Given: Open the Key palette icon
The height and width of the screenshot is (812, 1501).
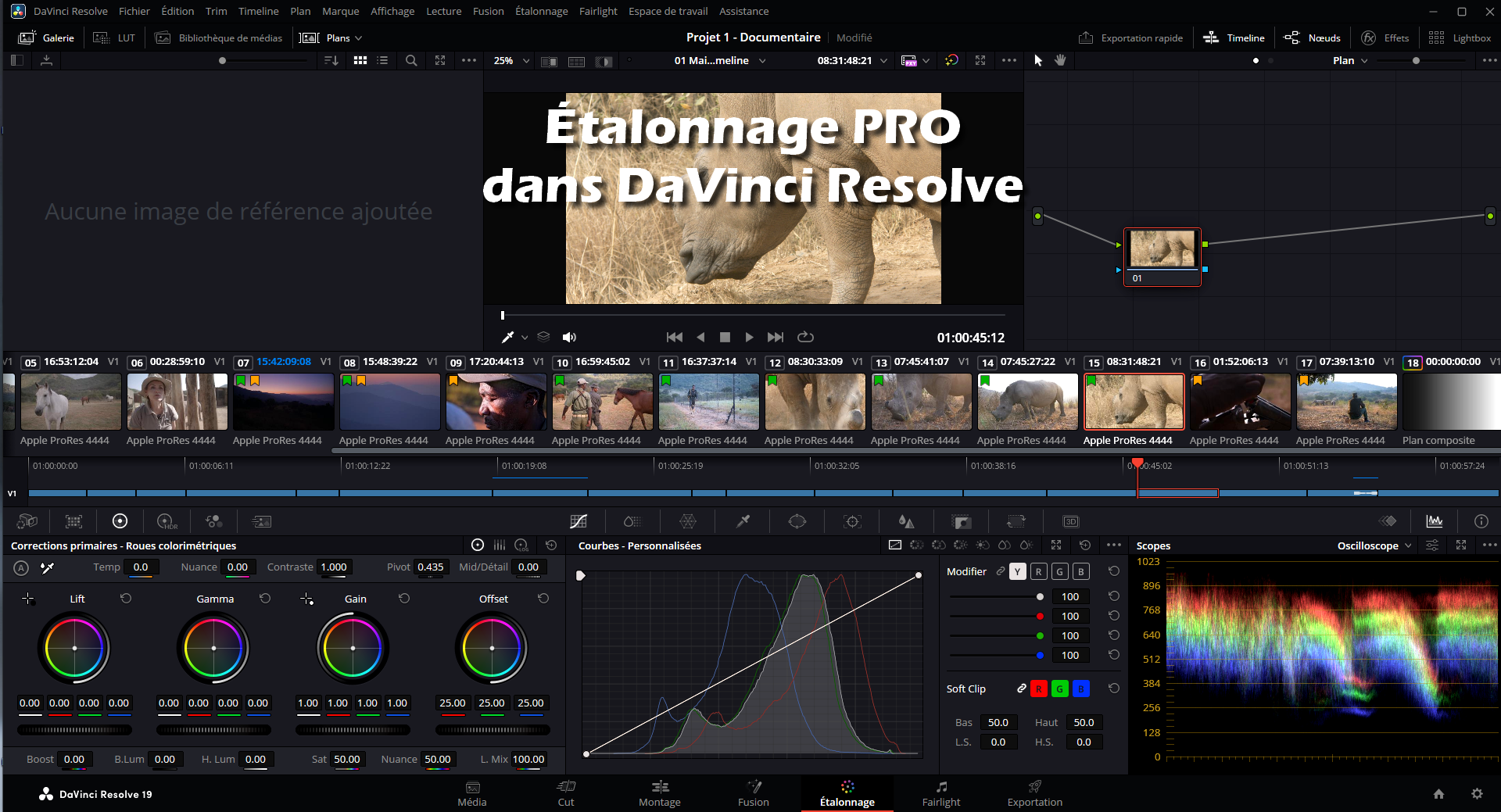Looking at the screenshot, I should click(962, 521).
